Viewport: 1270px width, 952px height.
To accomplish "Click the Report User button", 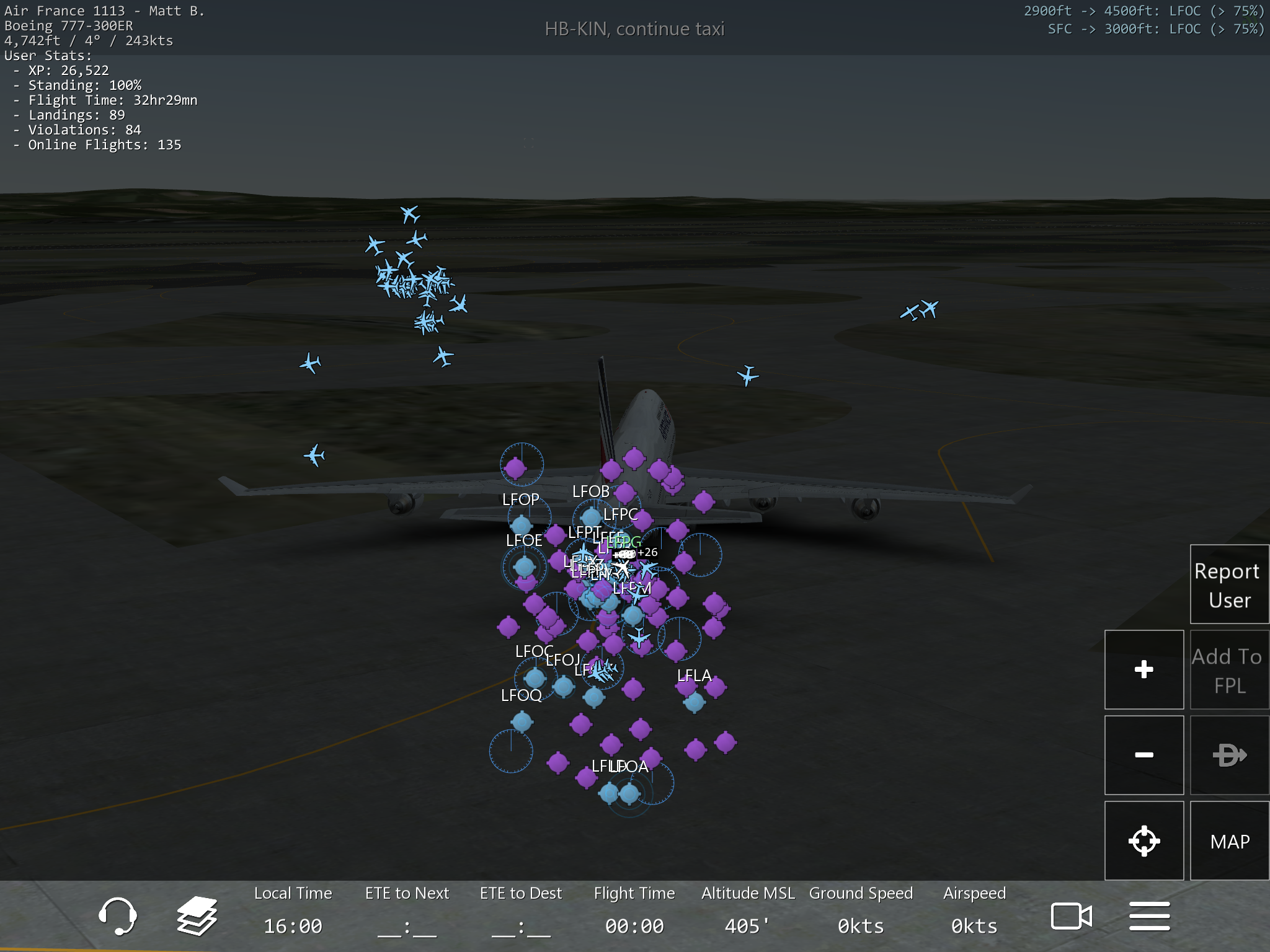I will point(1229,584).
